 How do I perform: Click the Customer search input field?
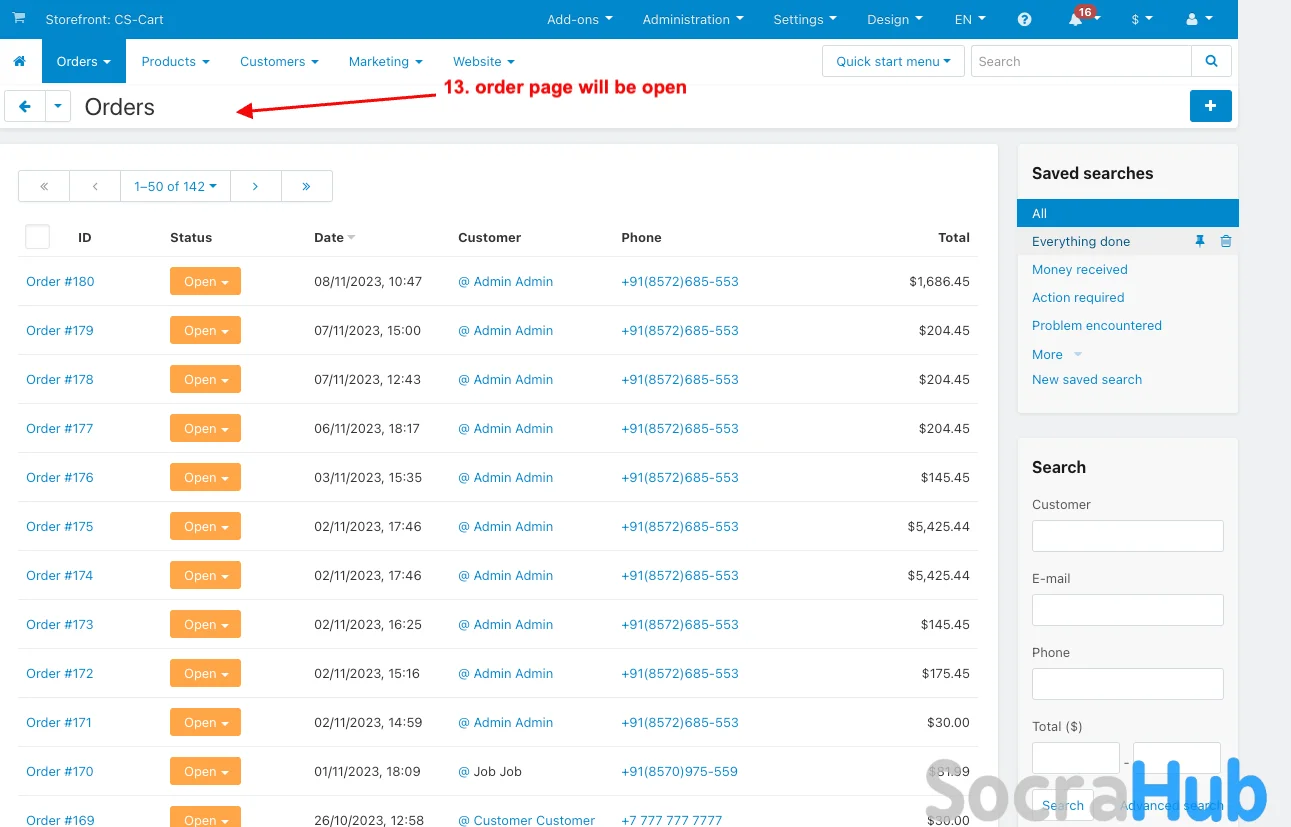(x=1127, y=536)
